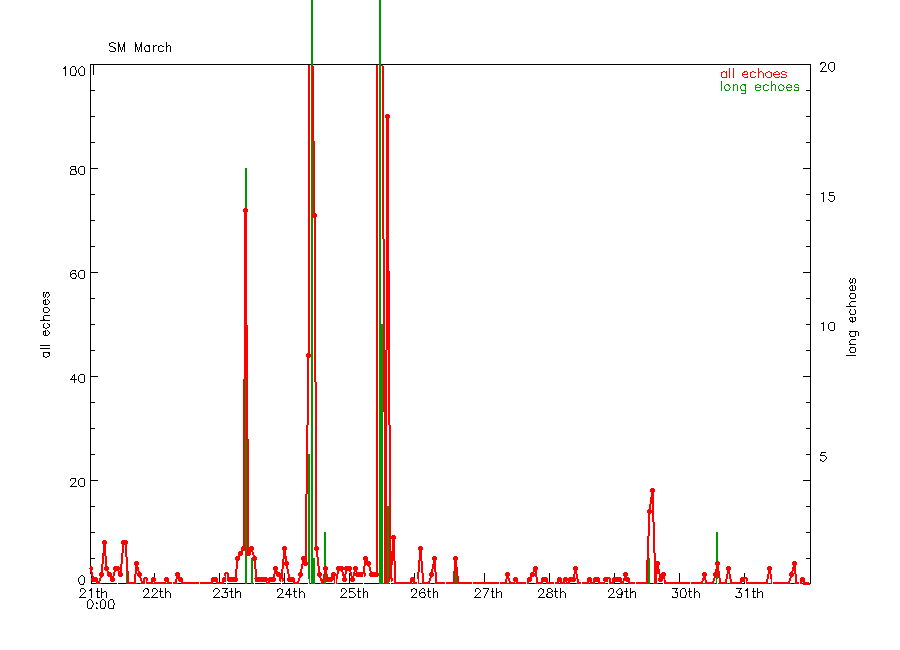Screen dimensions: 900x650
Task: Click the vertical 'all echoes' axis title
Action: [x=46, y=324]
